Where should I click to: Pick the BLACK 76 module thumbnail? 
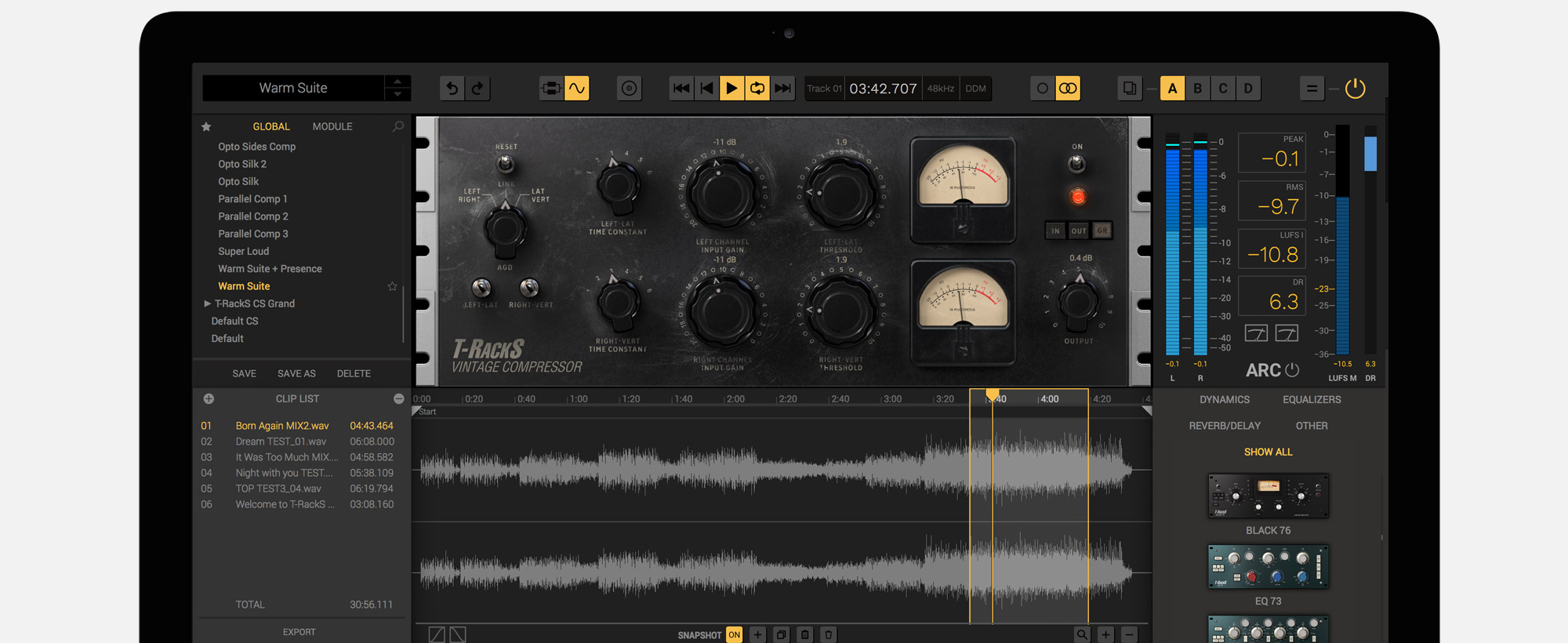[x=1268, y=496]
